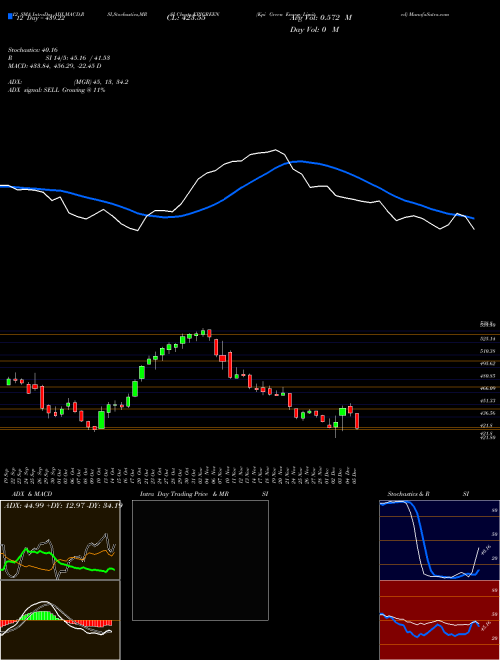
Task: Click the ADX signal: SELL Growing text
Action: click(x=56, y=90)
